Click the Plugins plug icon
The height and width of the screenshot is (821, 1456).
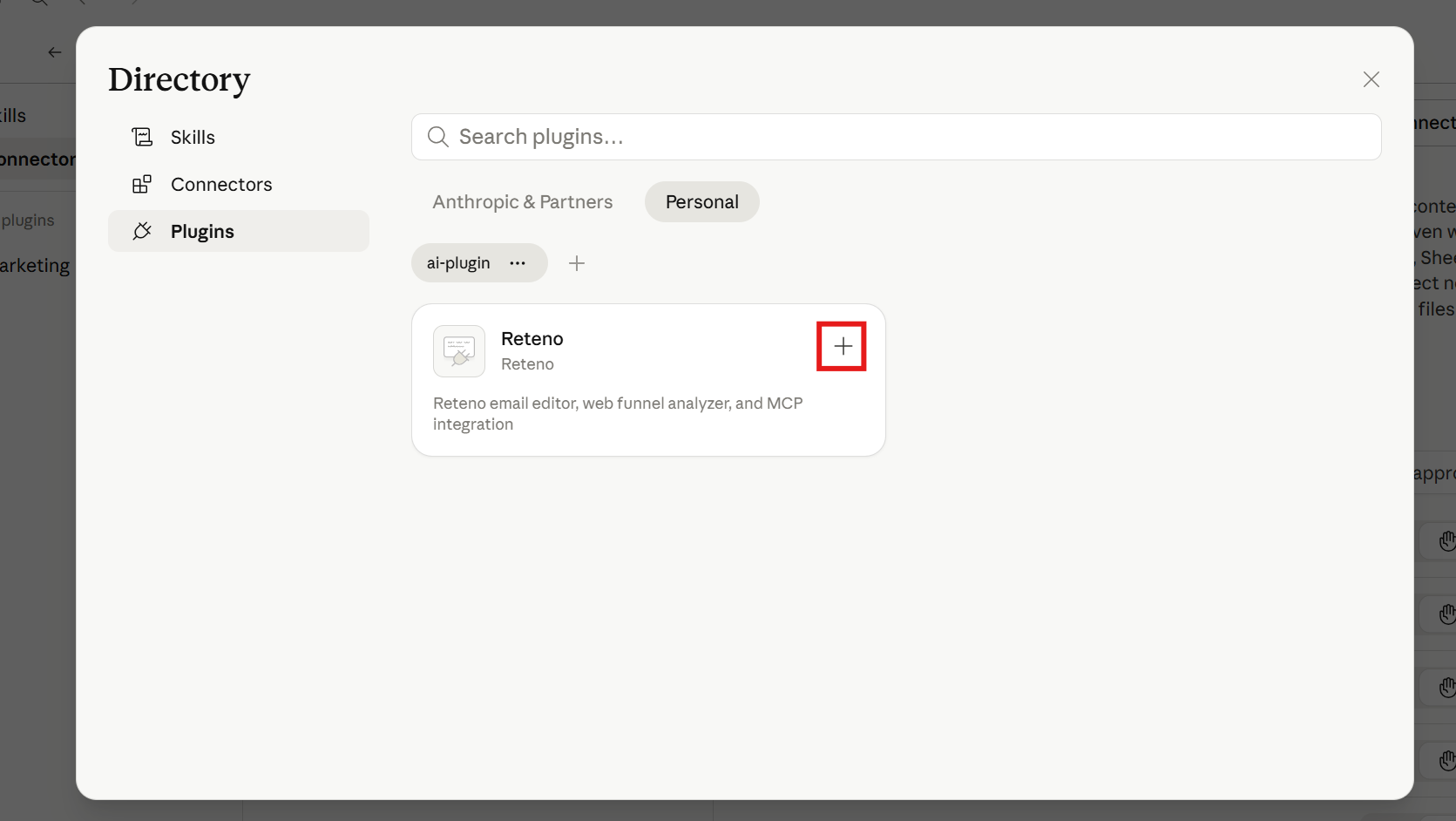tap(142, 231)
